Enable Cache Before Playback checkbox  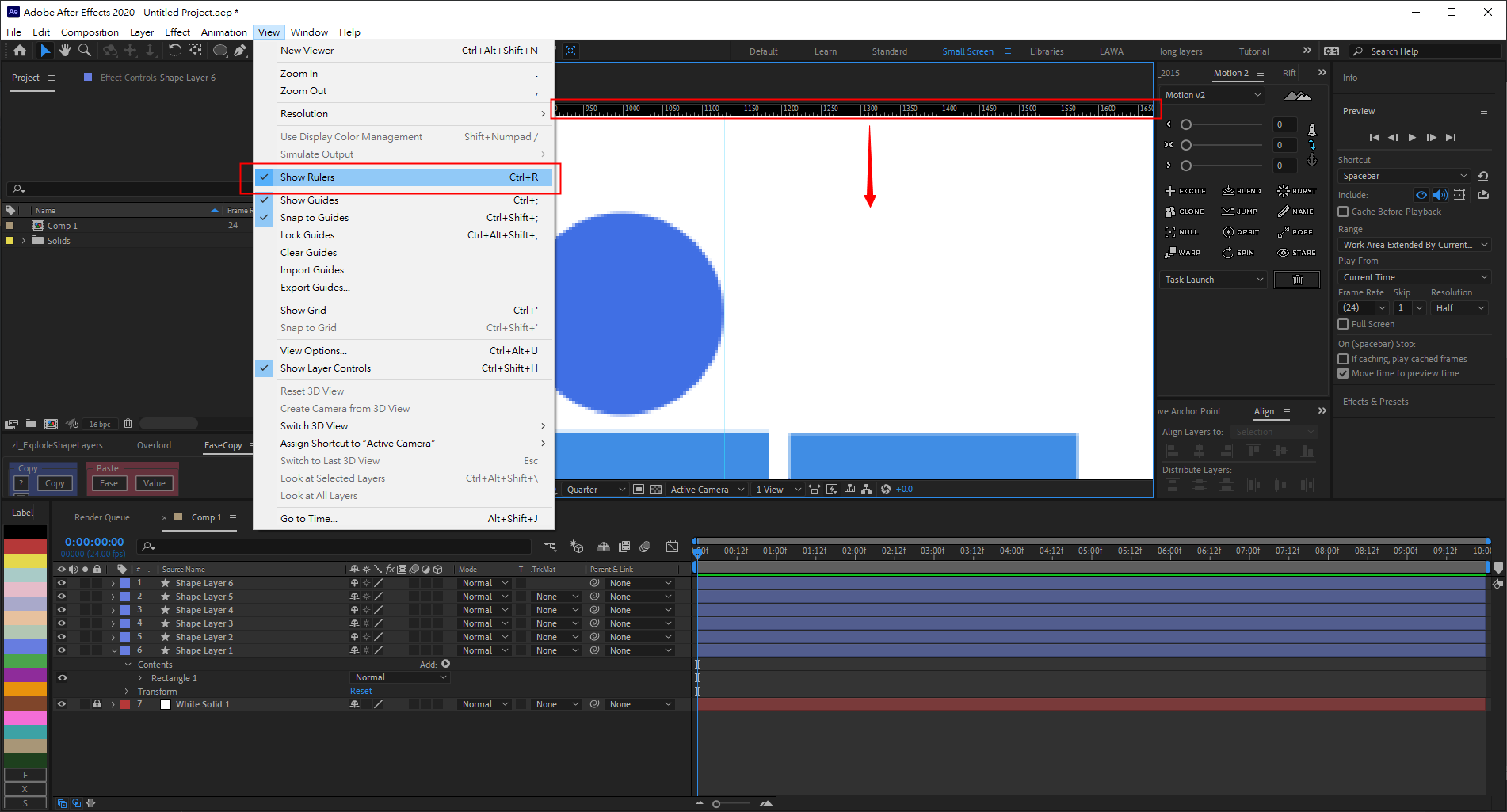tap(1343, 212)
